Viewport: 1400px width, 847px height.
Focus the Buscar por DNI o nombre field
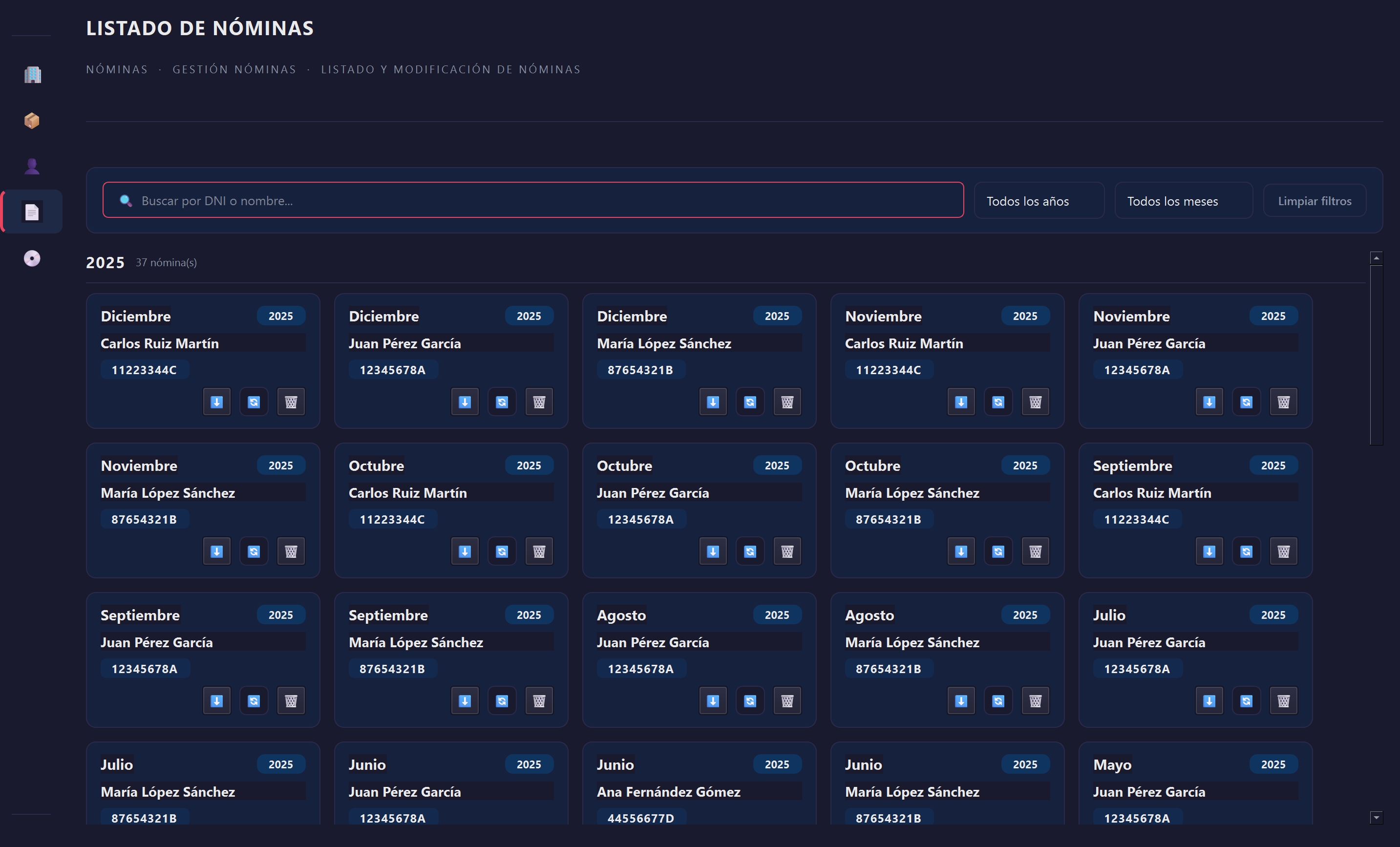pyautogui.click(x=533, y=201)
